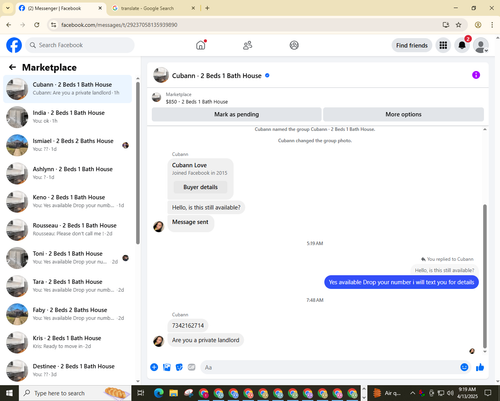The width and height of the screenshot is (500, 401).
Task: Click browser back arrow
Action: pos(9,25)
